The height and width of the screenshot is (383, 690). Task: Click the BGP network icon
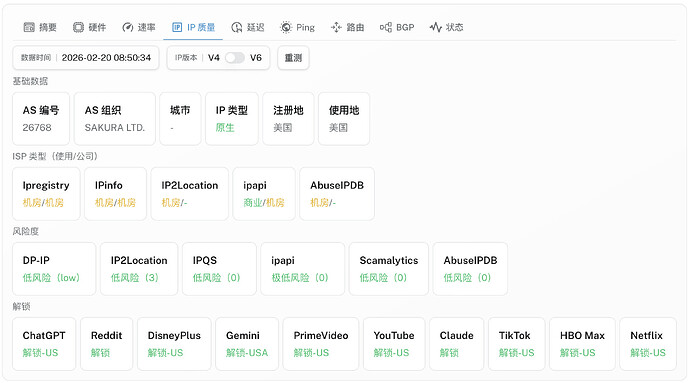(x=386, y=27)
